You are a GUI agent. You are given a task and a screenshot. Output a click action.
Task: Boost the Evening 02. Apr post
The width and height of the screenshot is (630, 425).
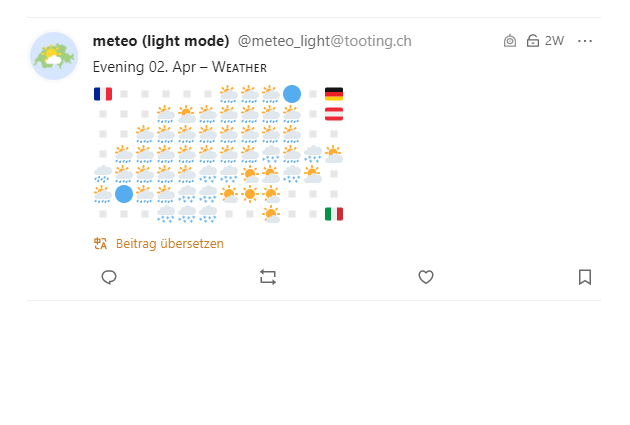click(268, 277)
